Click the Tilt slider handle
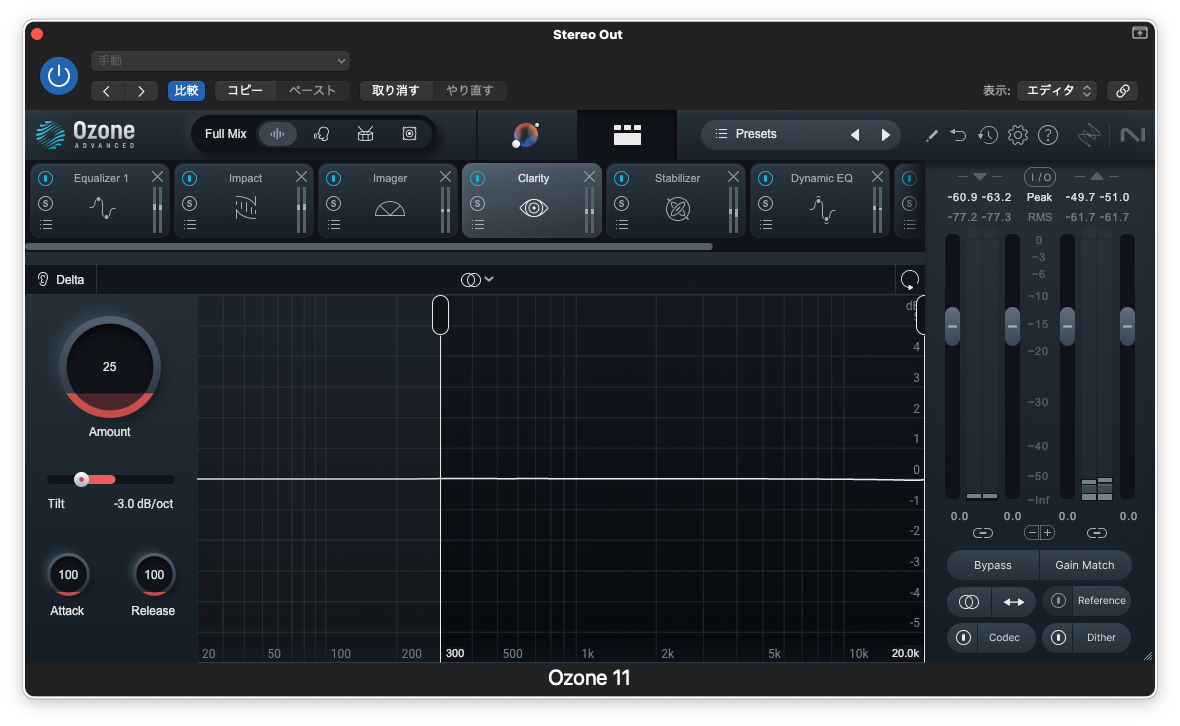1180x726 pixels. [x=81, y=479]
